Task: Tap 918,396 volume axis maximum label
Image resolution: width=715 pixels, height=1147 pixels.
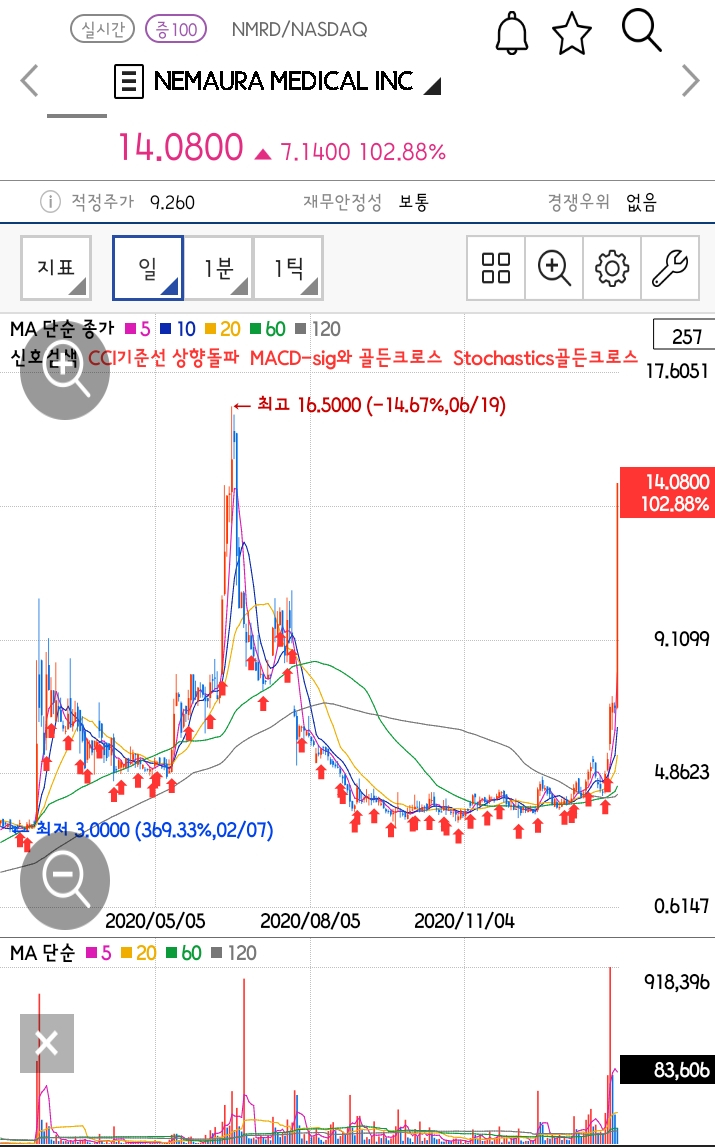Action: click(677, 982)
